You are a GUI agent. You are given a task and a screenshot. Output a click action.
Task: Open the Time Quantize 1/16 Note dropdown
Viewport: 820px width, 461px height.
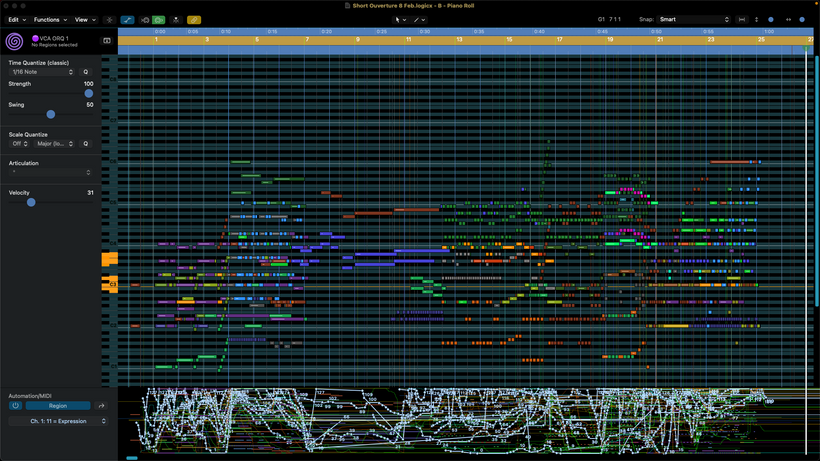[42, 72]
